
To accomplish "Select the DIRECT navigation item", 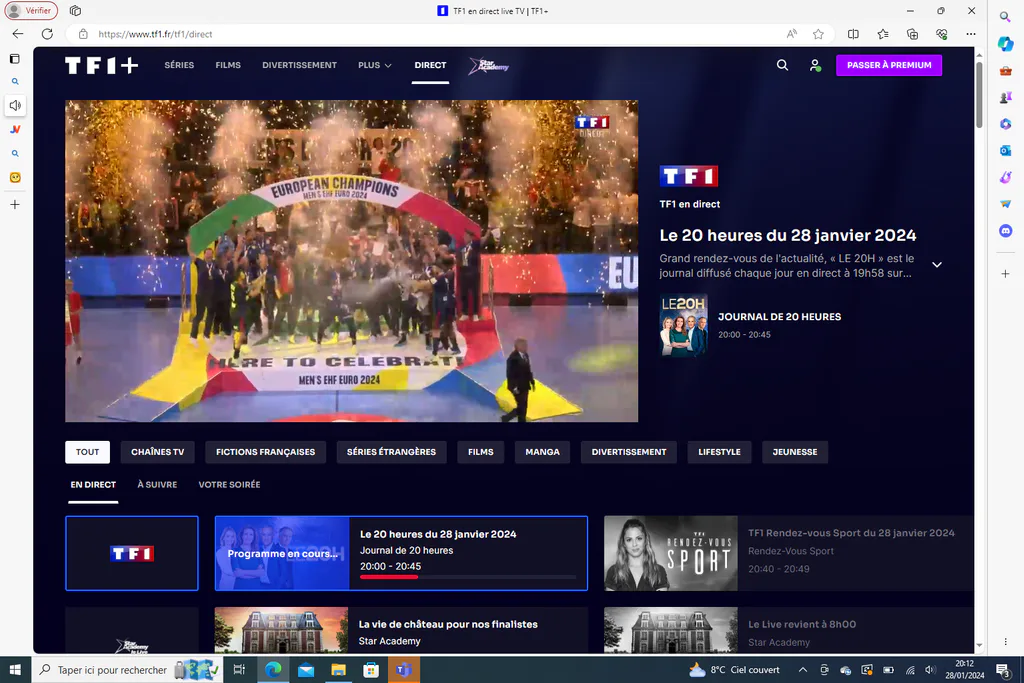I will click(430, 65).
